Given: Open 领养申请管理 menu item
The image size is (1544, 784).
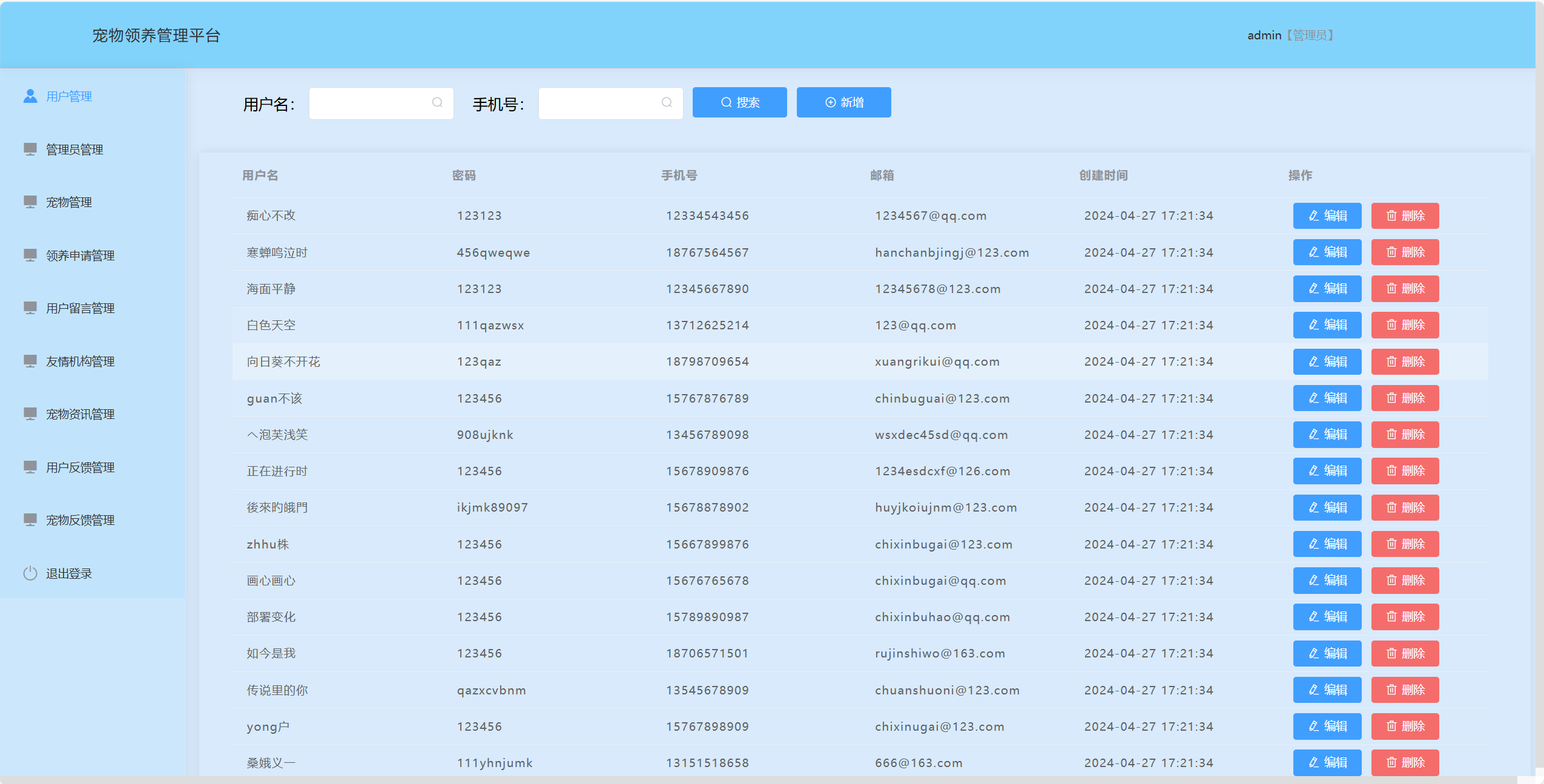Looking at the screenshot, I should tap(80, 255).
